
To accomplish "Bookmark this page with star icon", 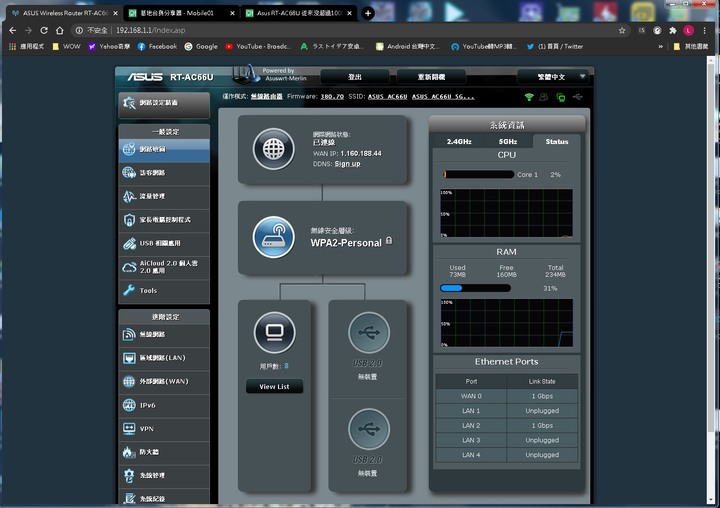I will coord(622,30).
